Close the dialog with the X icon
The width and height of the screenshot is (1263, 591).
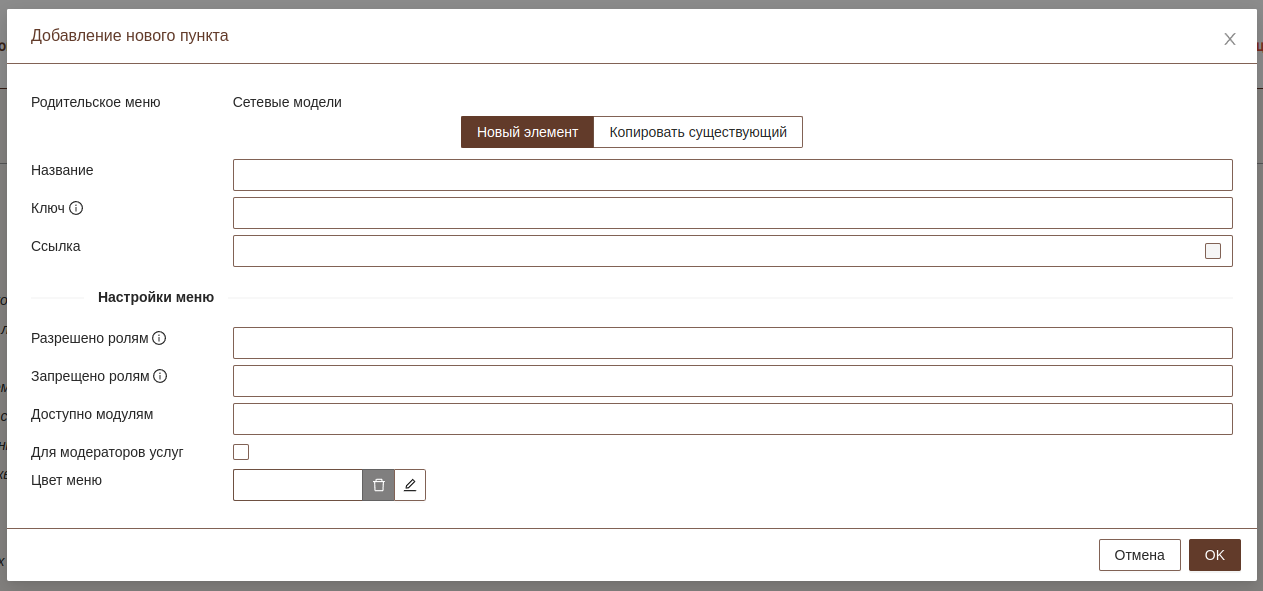[1230, 39]
